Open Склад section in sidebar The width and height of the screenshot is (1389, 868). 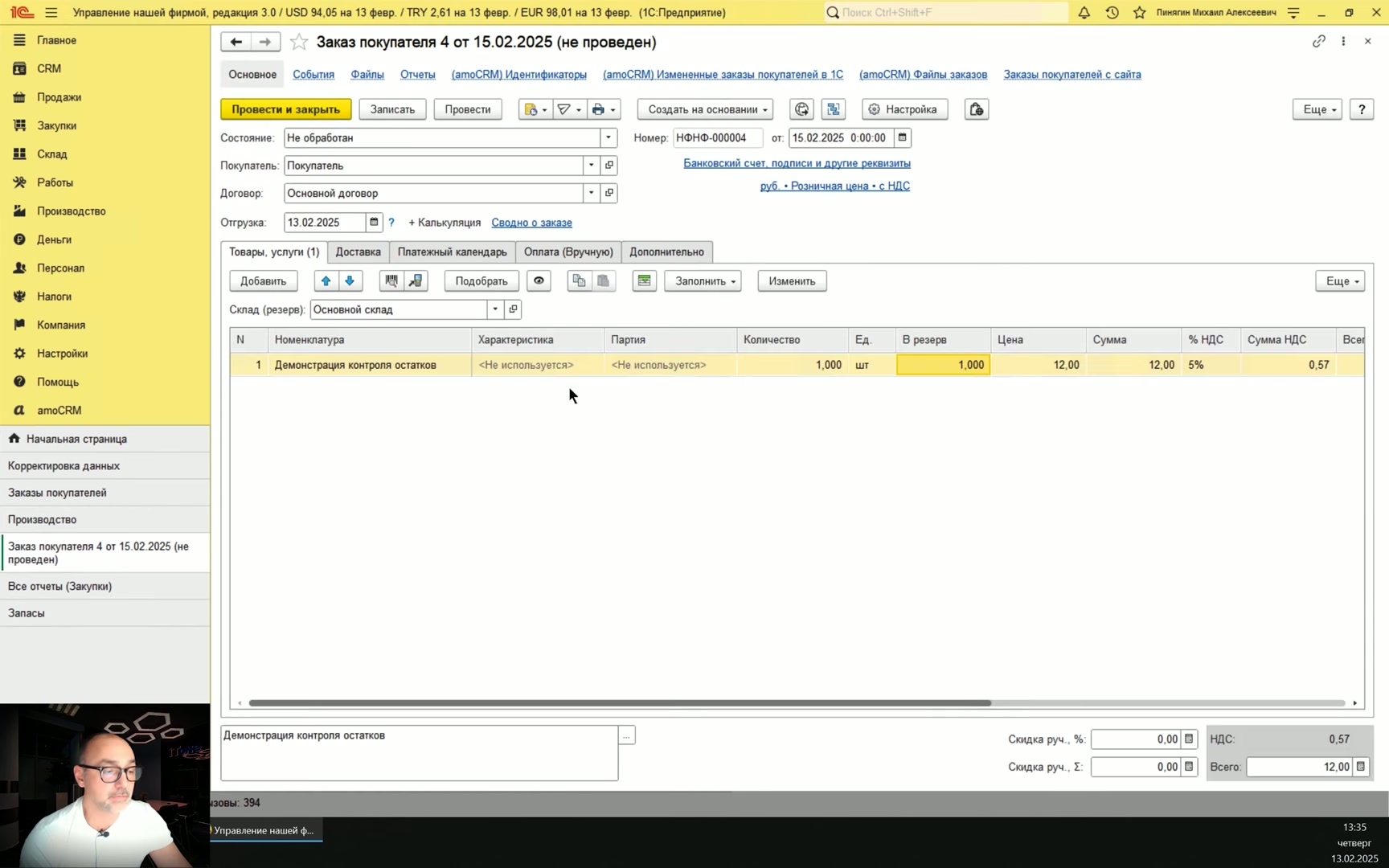[x=52, y=154]
